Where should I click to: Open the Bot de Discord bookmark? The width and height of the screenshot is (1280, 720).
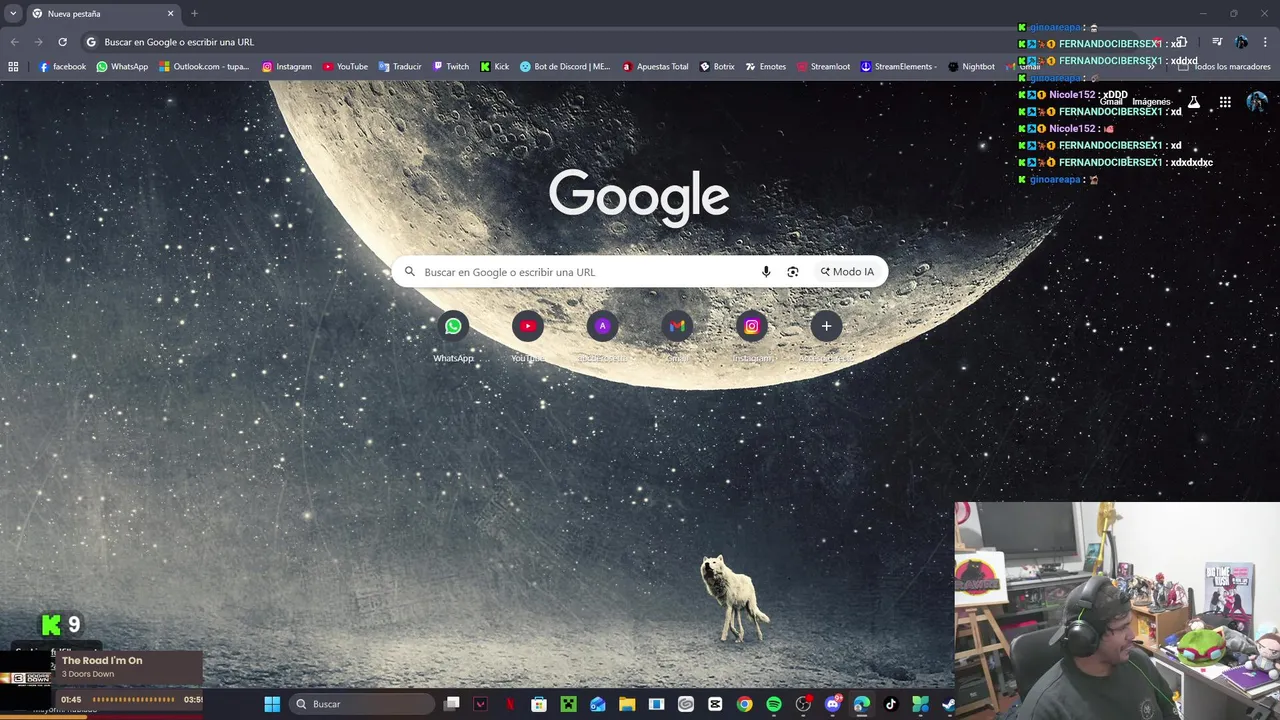[x=565, y=67]
